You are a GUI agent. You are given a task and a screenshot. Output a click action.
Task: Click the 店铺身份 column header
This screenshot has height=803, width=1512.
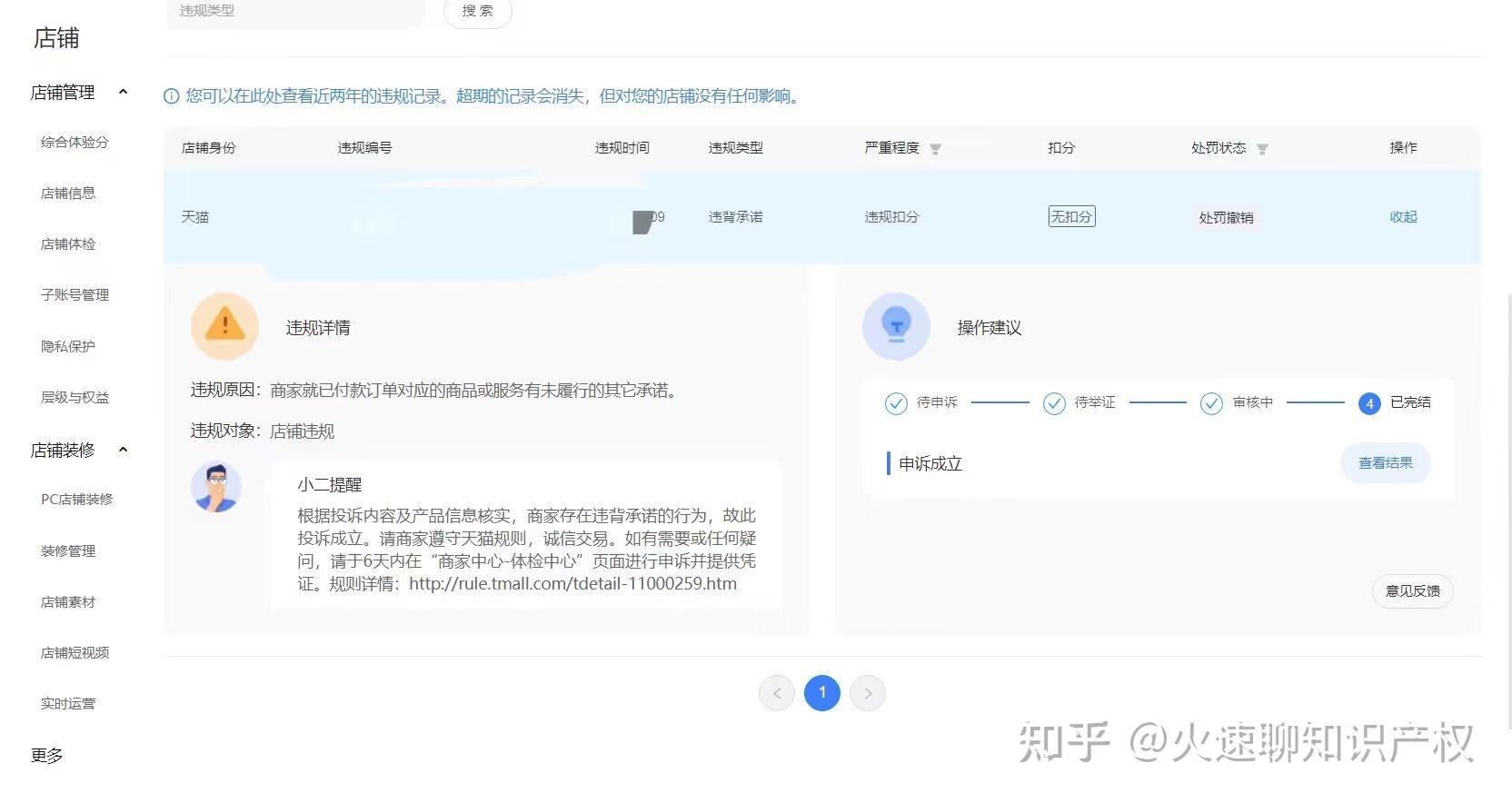tap(209, 148)
